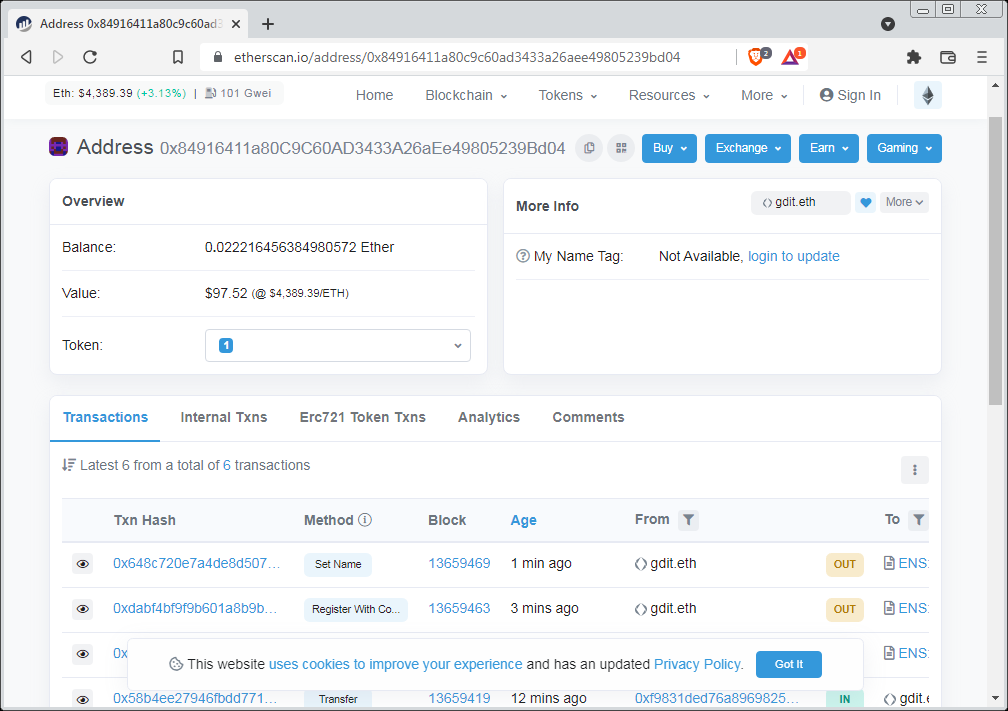This screenshot has height=711, width=1008.
Task: Open the Gaming dropdown
Action: [904, 148]
